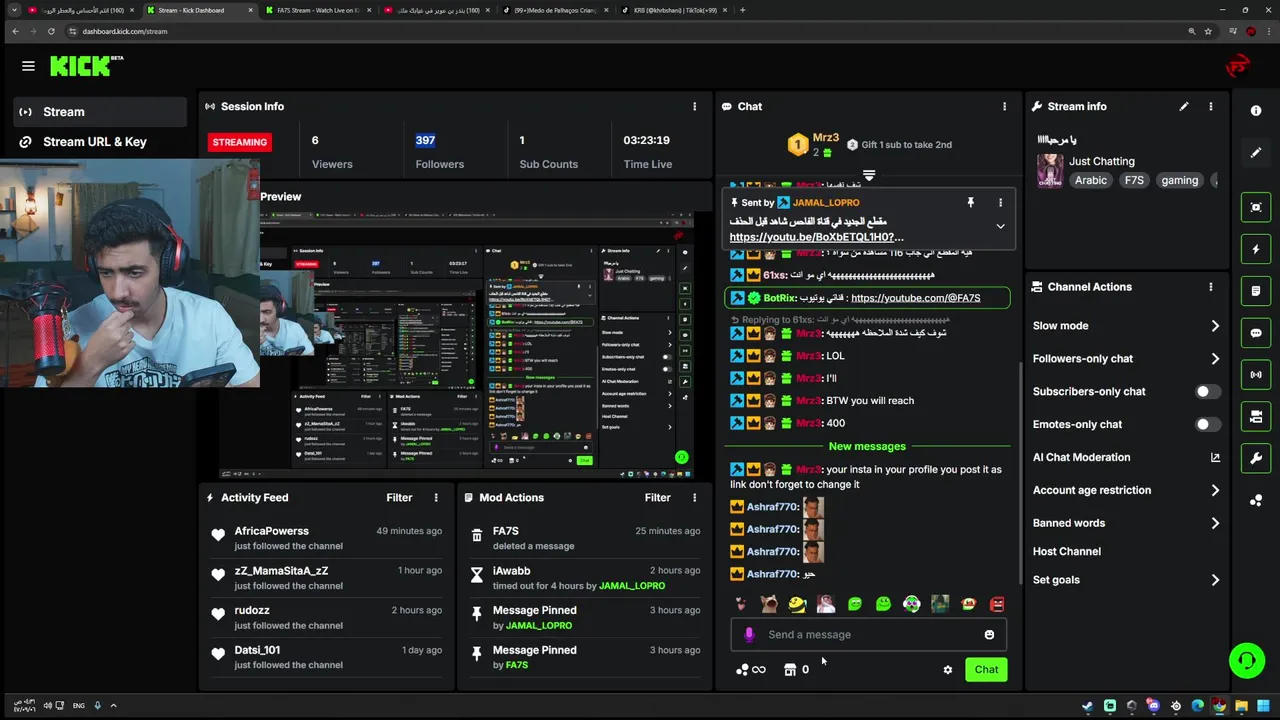Open a new browser tab
The width and height of the screenshot is (1280, 720).
(742, 10)
